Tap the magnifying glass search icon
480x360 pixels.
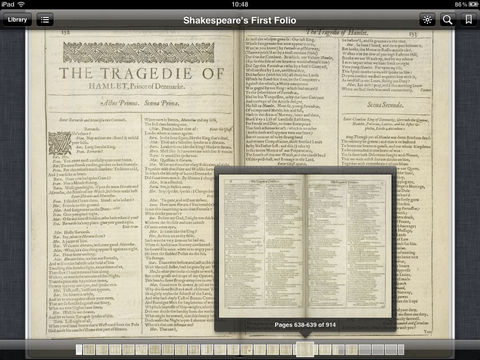(447, 20)
